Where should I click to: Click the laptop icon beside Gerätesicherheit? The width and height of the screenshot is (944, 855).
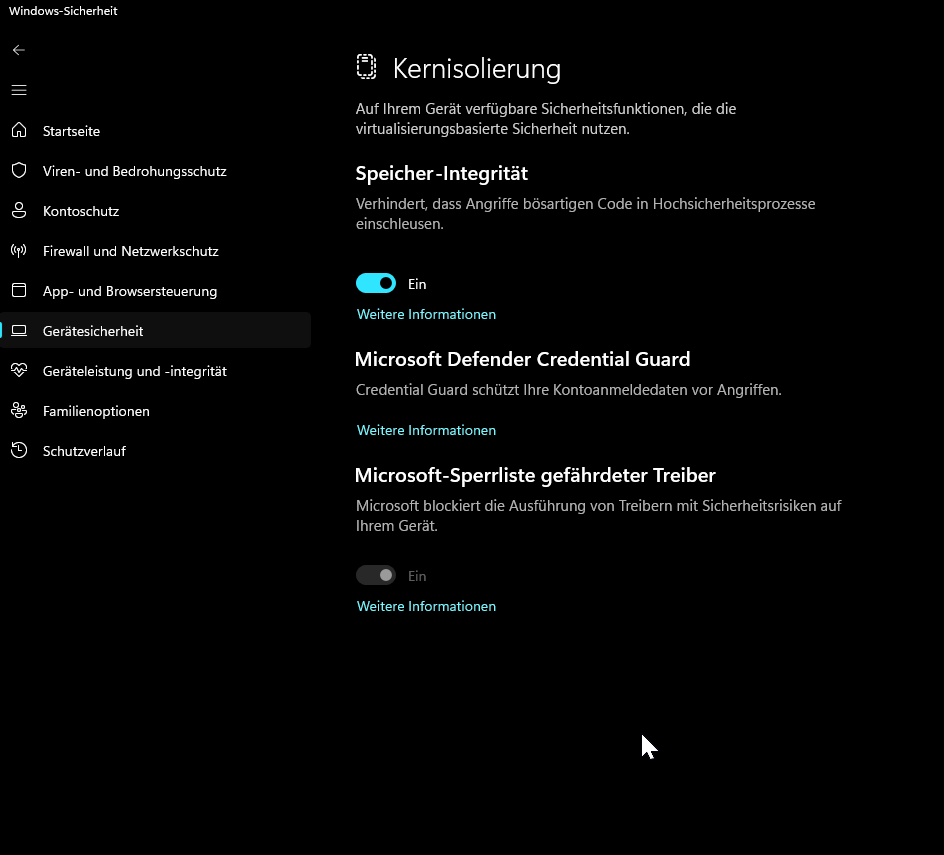pos(19,330)
